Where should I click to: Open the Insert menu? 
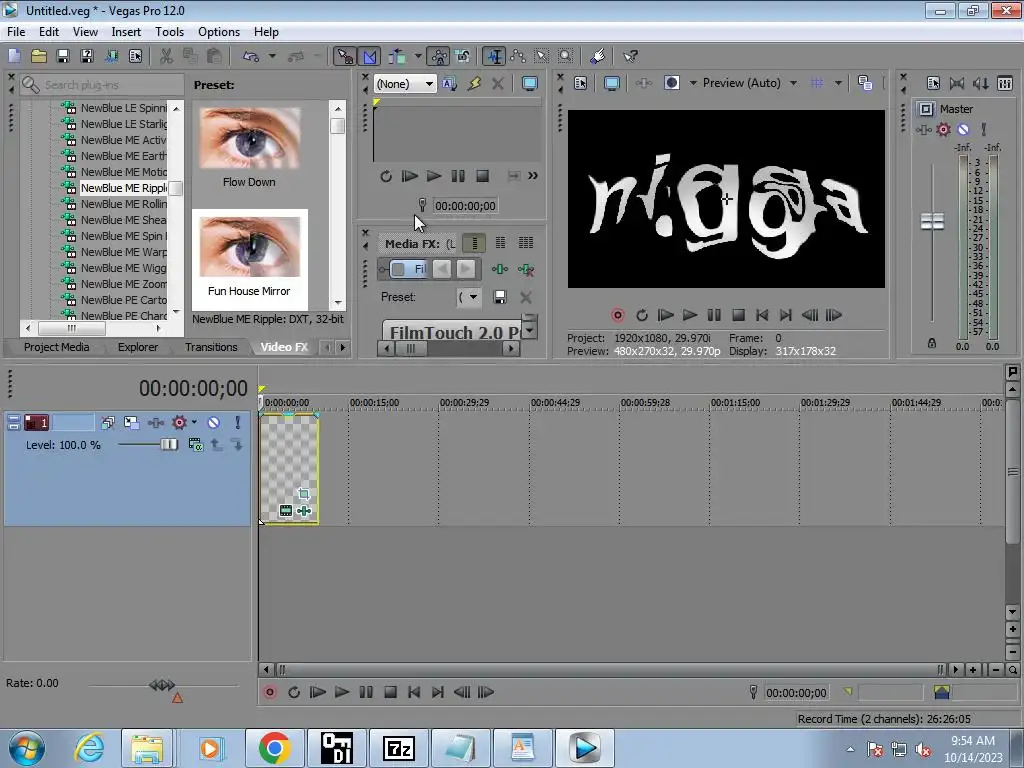(x=125, y=31)
